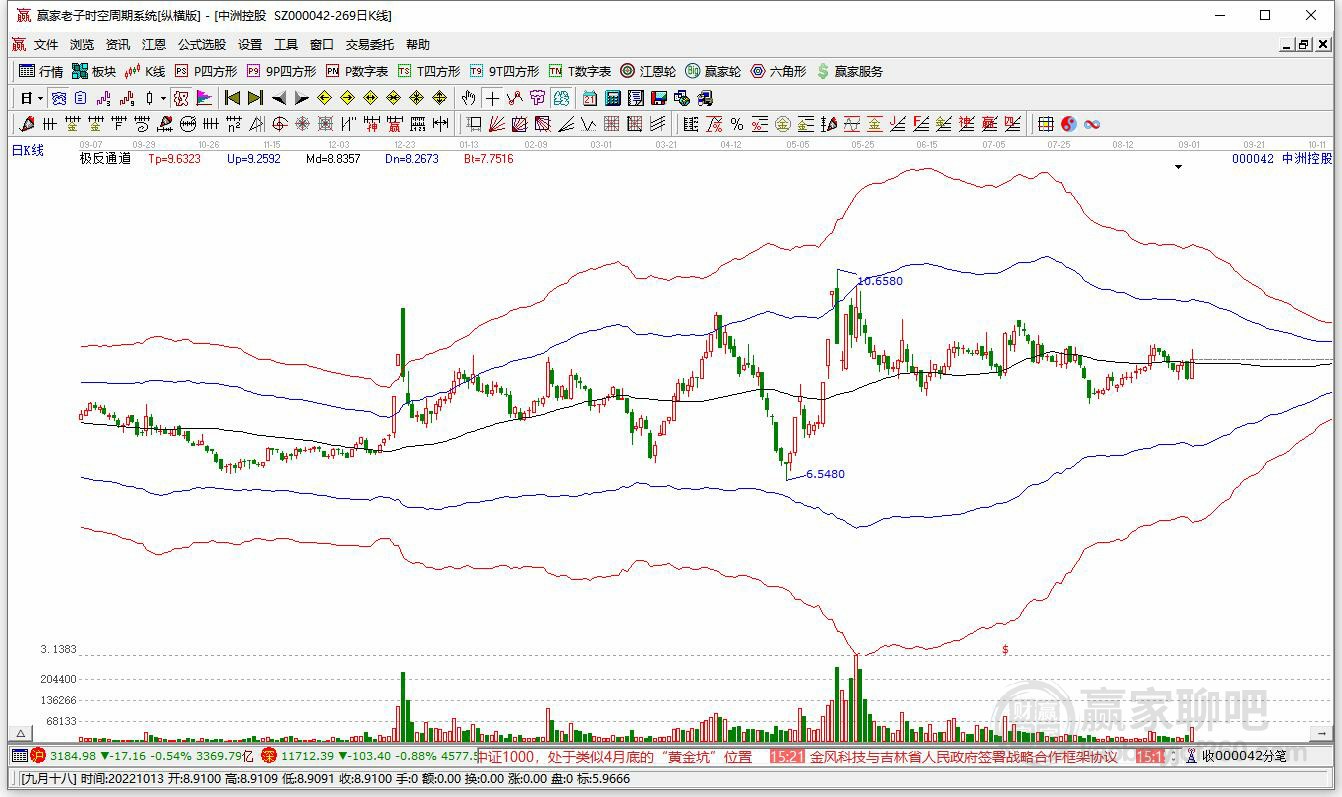This screenshot has width=1342, height=797.
Task: Toggle the pressed green chart overlay button
Action: (x=562, y=98)
